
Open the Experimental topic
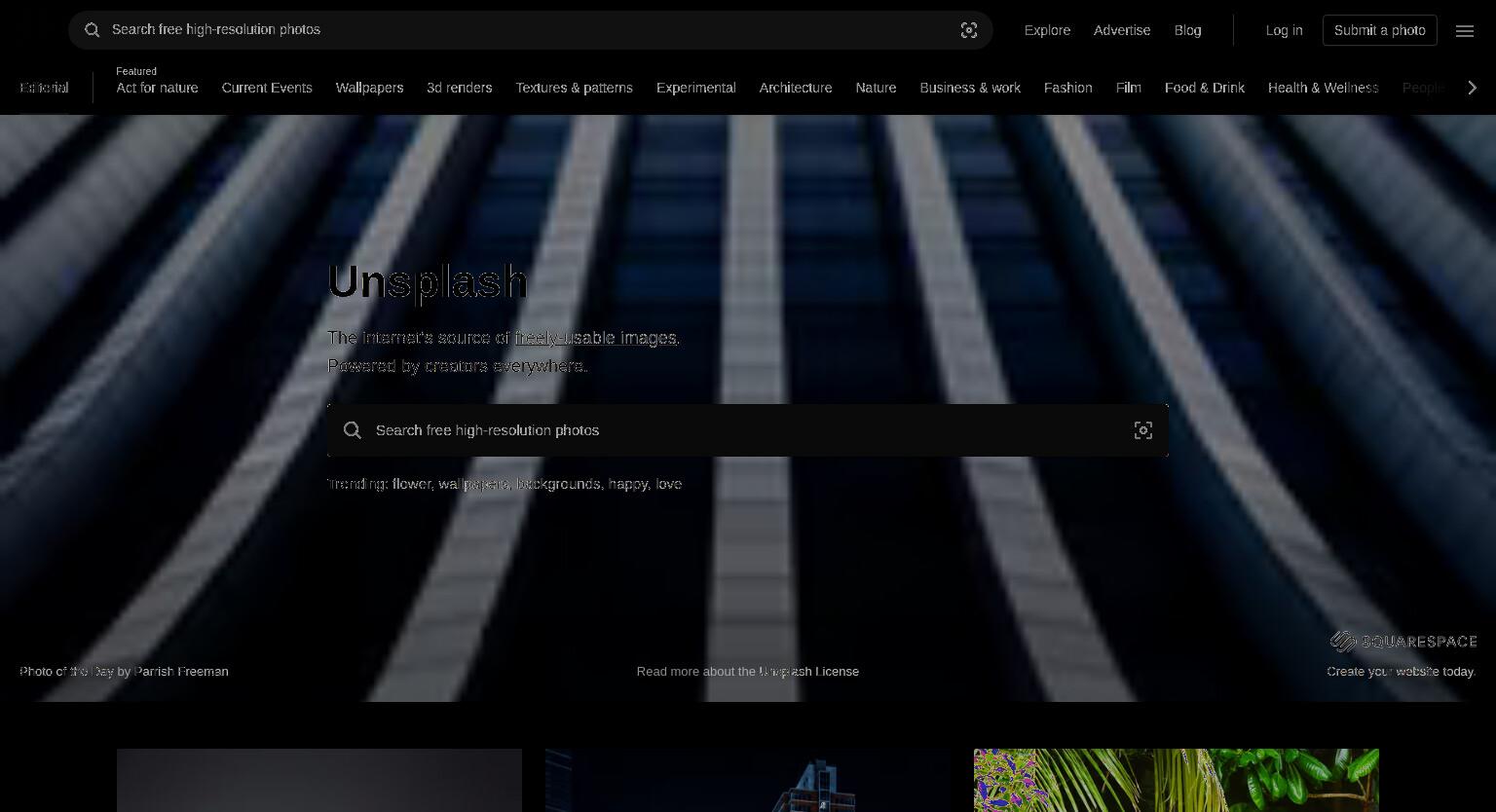696,88
